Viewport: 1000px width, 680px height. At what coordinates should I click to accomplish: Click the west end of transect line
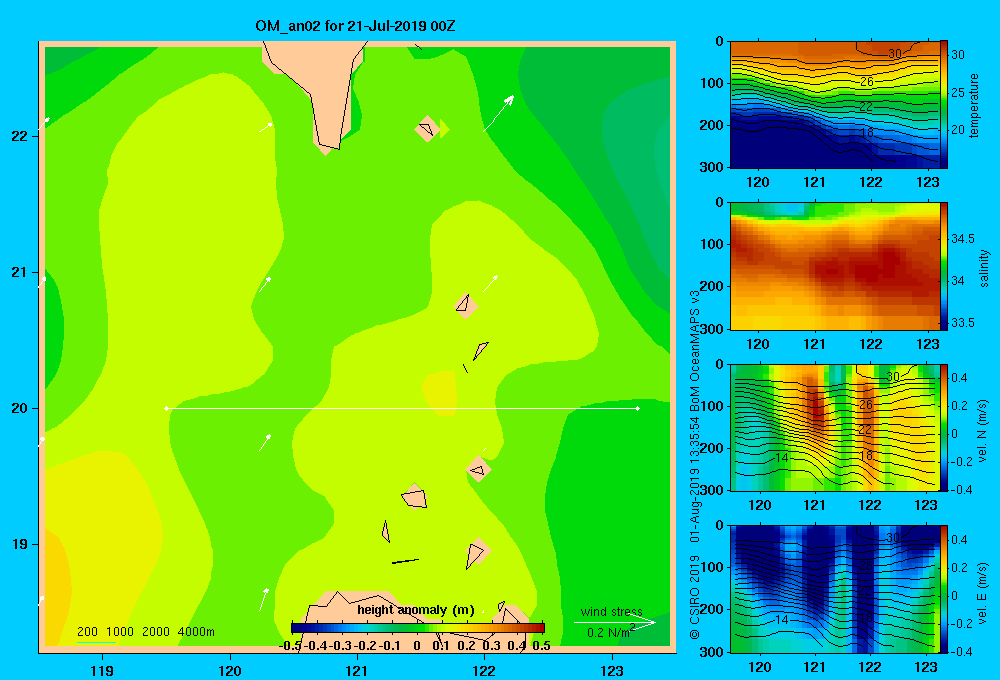(x=167, y=408)
